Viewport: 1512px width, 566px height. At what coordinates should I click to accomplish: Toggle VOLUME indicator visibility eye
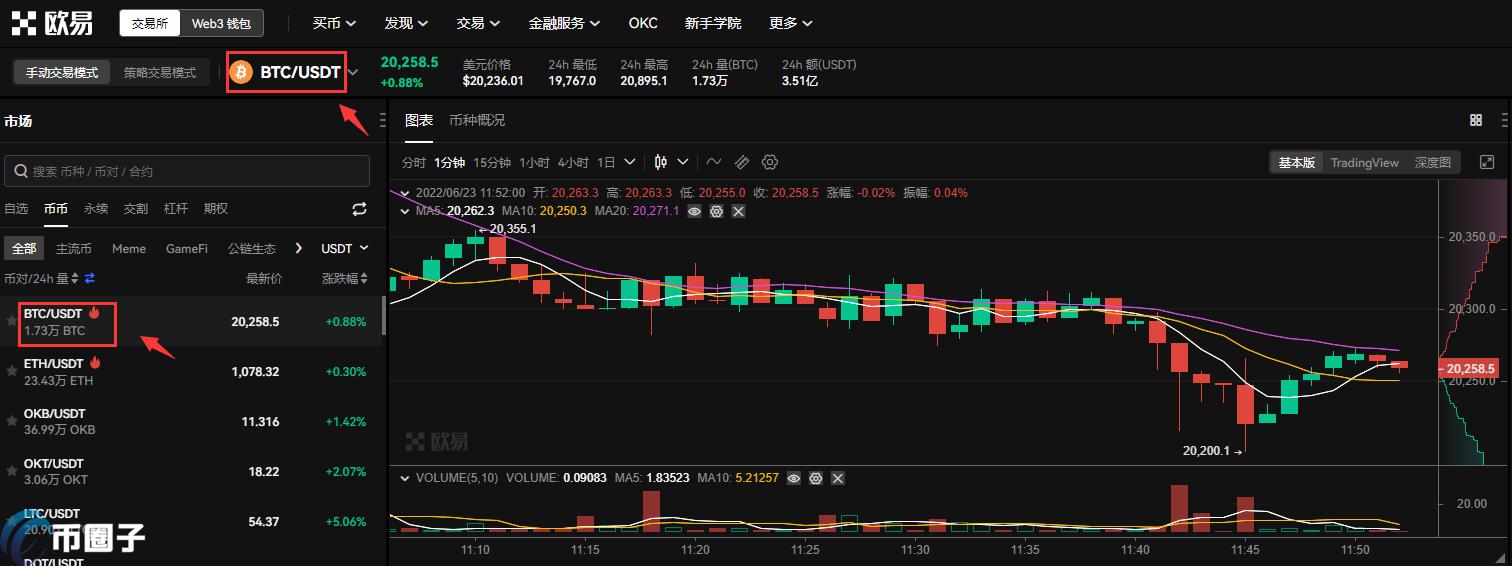[794, 478]
